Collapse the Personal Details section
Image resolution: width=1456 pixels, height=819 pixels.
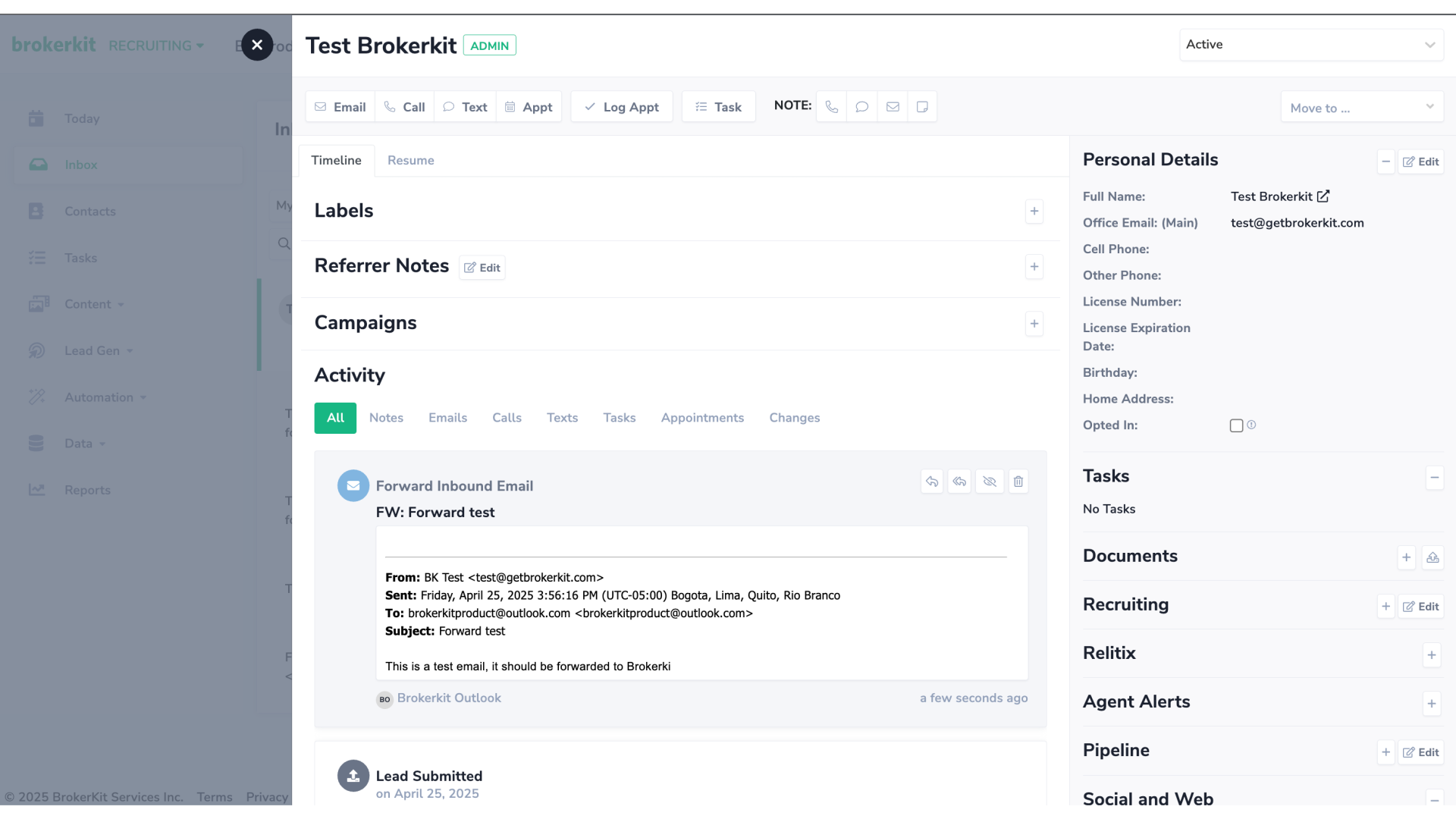click(x=1386, y=162)
